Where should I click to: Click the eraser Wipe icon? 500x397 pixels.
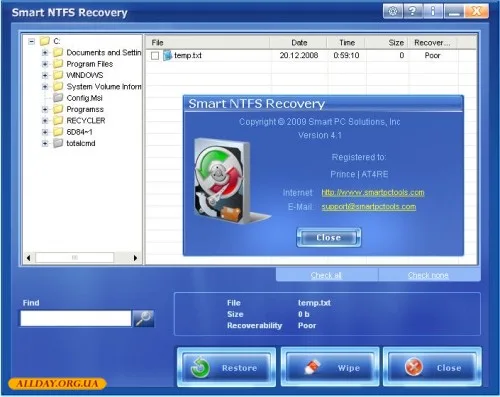pyautogui.click(x=312, y=367)
